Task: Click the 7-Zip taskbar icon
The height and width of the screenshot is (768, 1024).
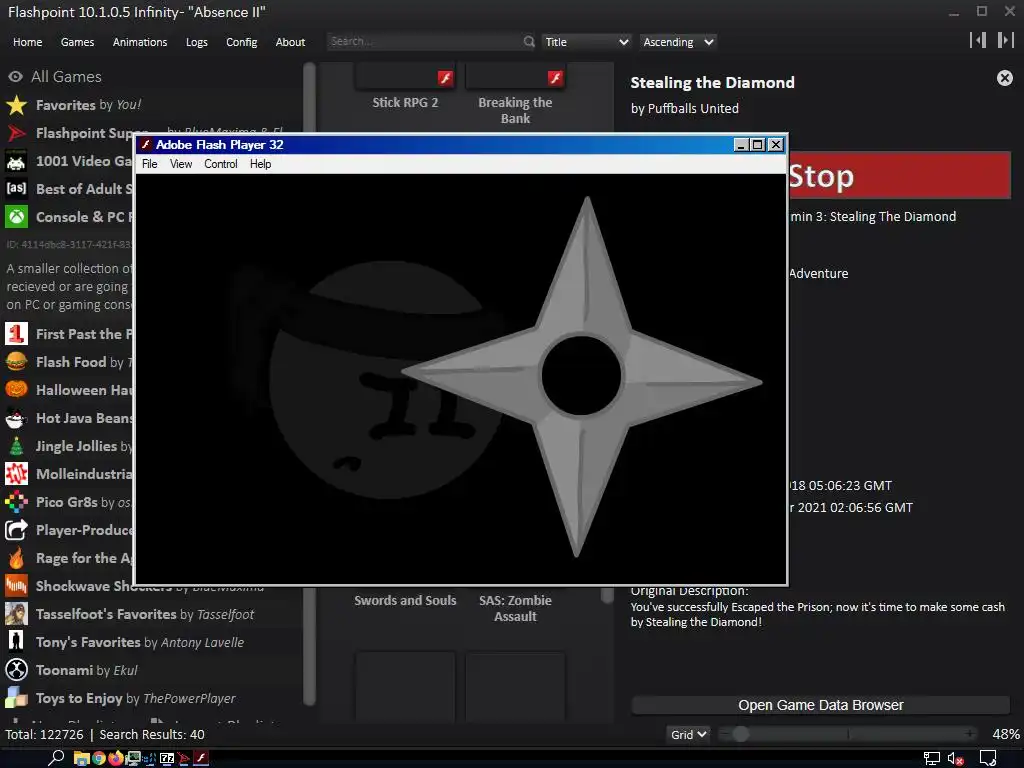Action: (x=167, y=758)
